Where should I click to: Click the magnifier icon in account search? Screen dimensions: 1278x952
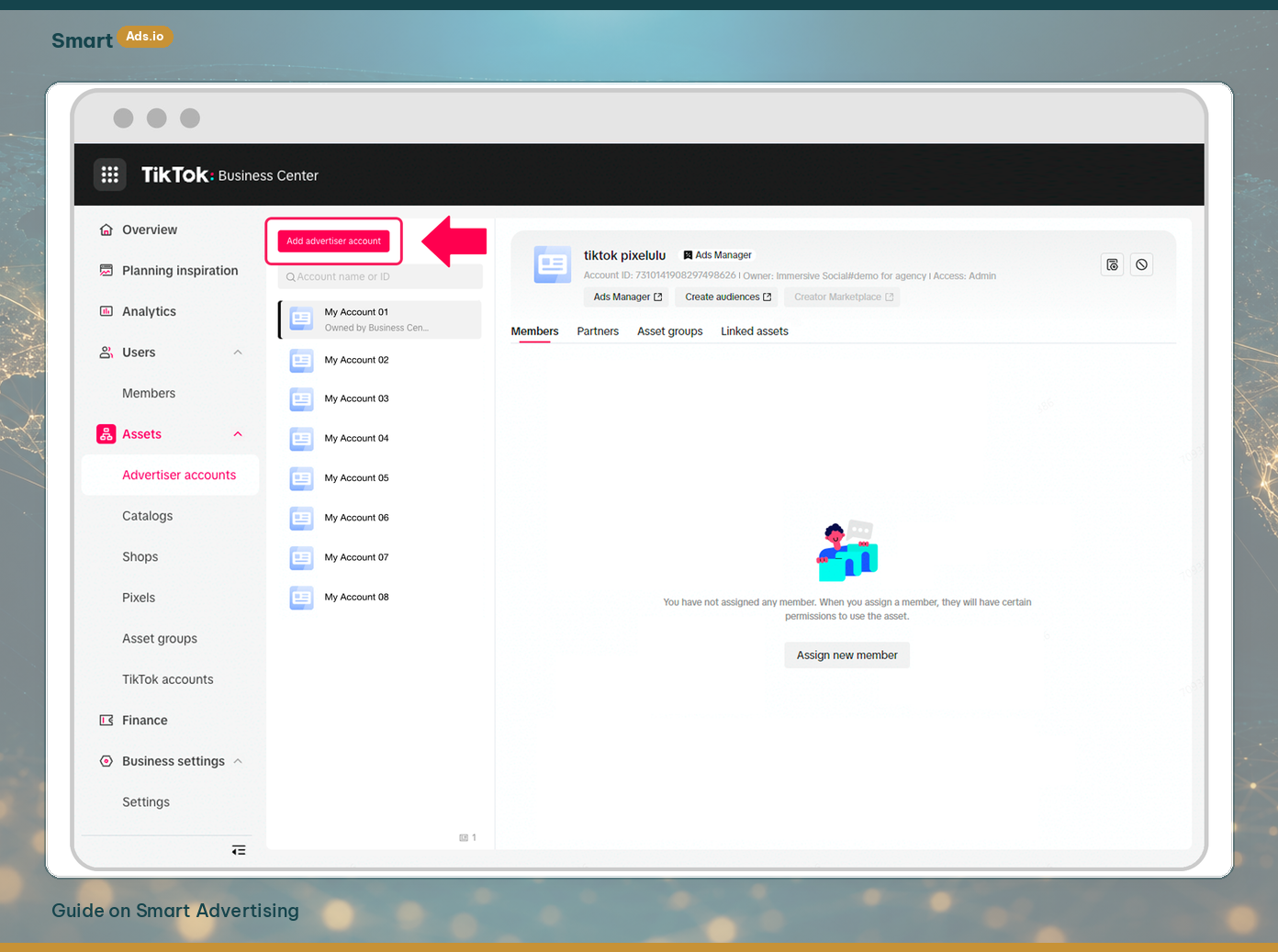[x=291, y=277]
